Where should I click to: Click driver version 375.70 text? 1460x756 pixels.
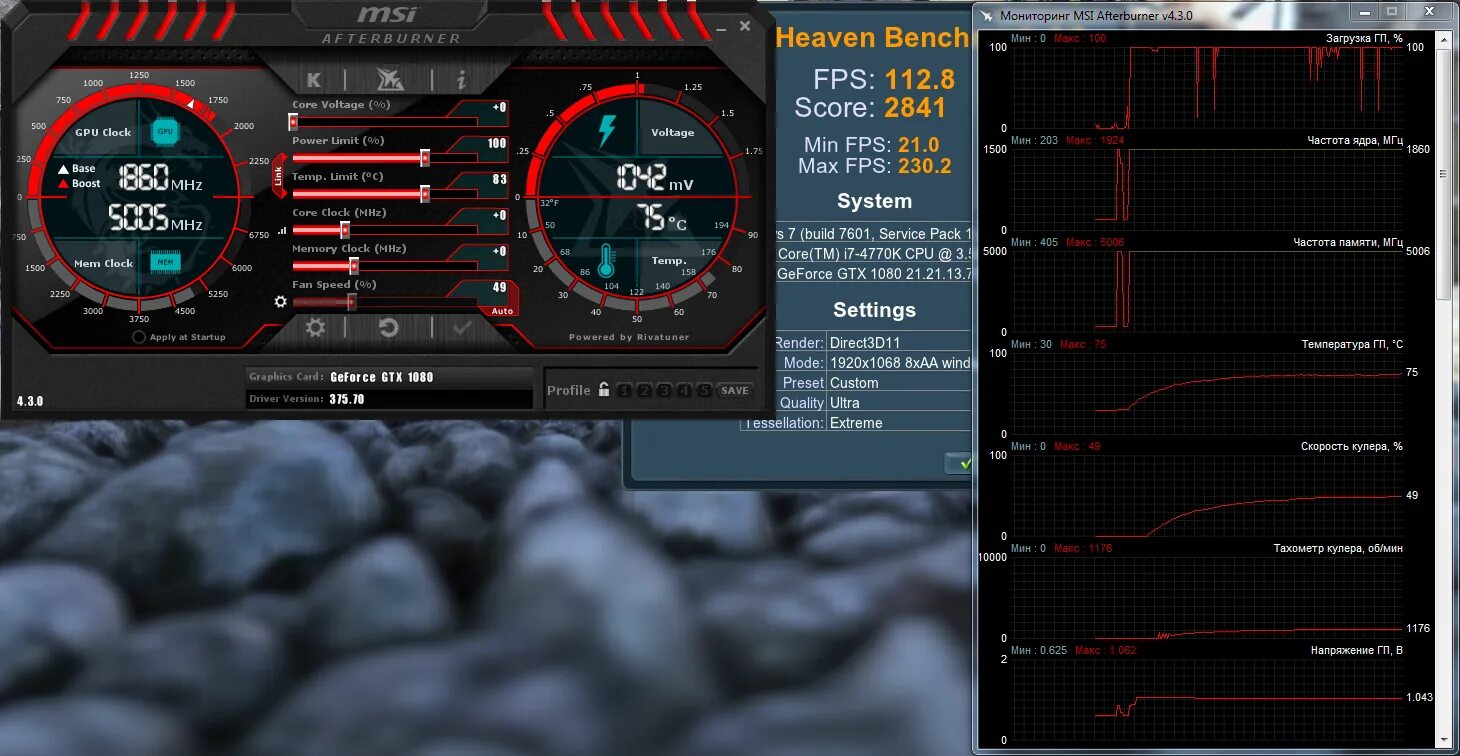pyautogui.click(x=347, y=399)
